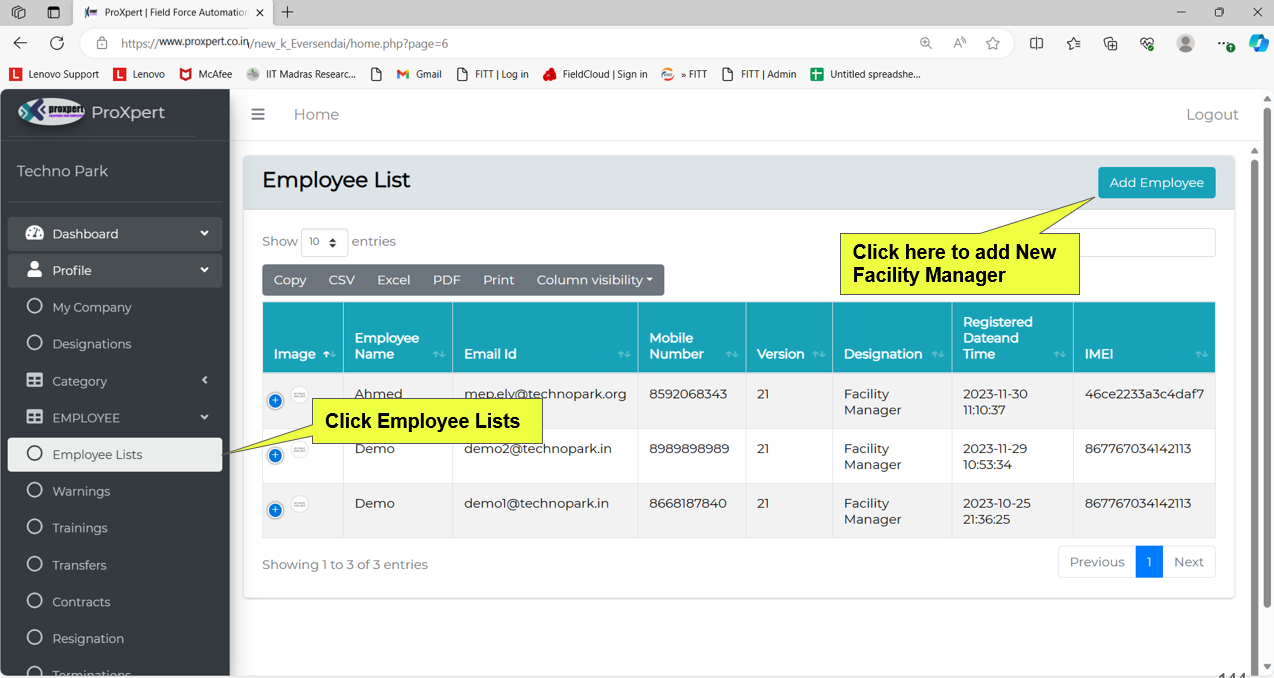Open the Employee Lists menu item

(x=97, y=454)
